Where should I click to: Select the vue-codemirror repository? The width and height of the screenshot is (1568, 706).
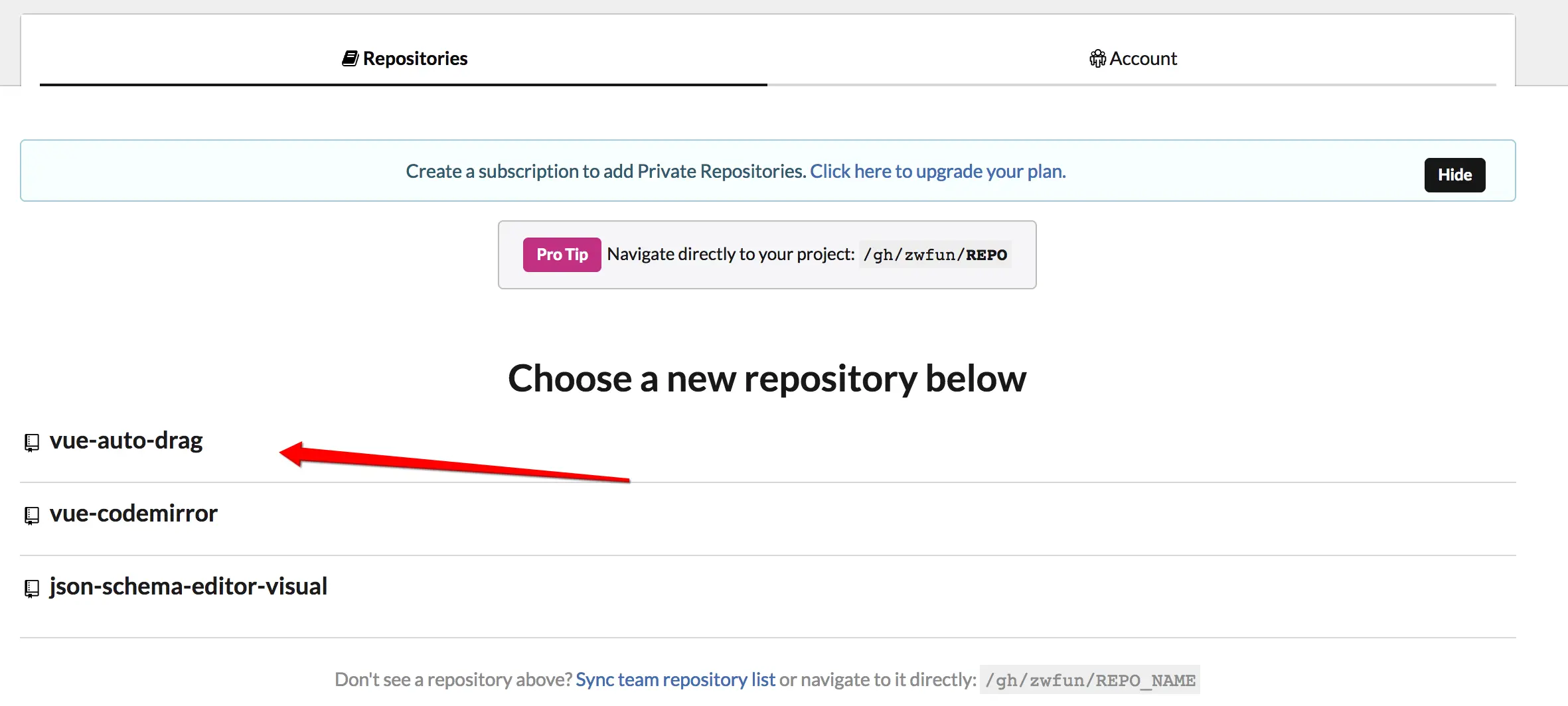click(133, 513)
